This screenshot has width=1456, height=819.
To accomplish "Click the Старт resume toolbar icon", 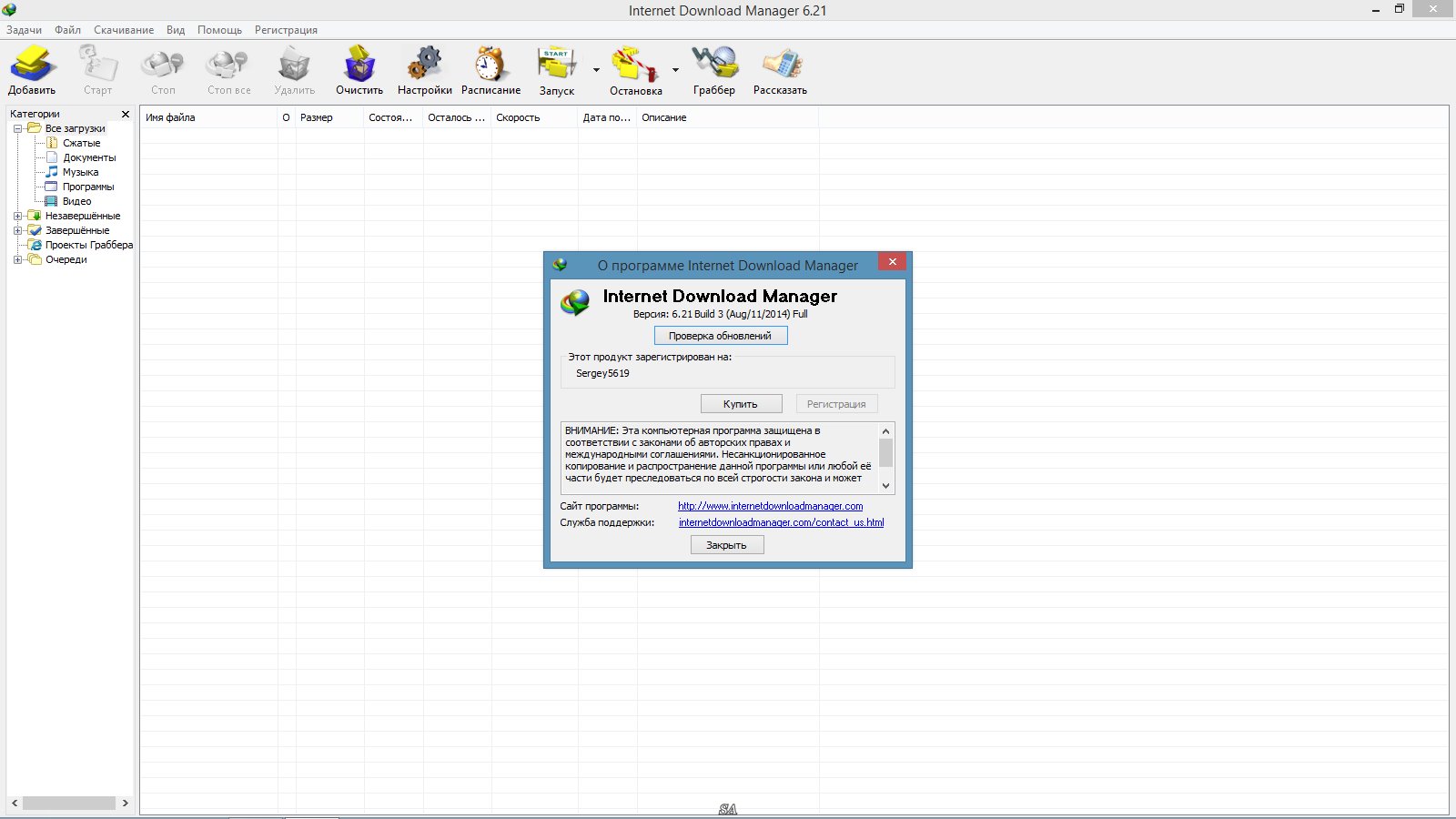I will (97, 64).
